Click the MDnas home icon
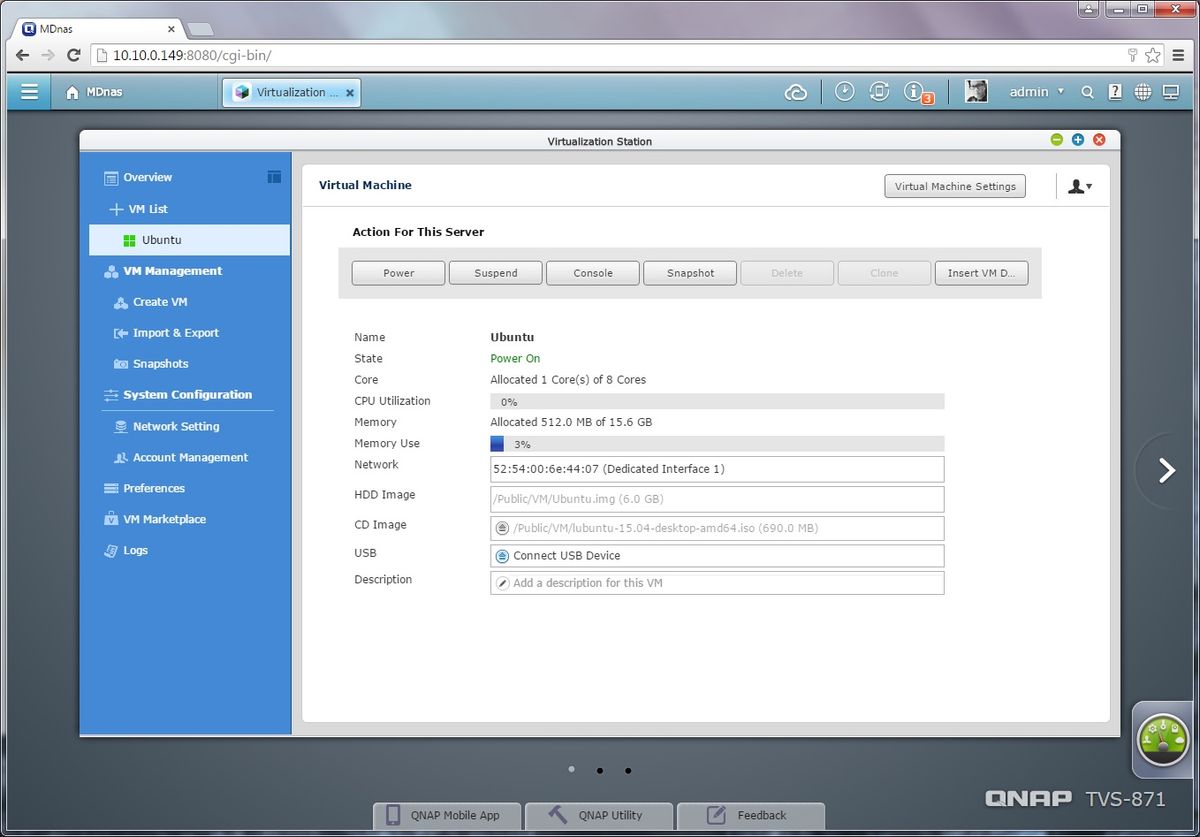The width and height of the screenshot is (1200, 837). coord(72,93)
